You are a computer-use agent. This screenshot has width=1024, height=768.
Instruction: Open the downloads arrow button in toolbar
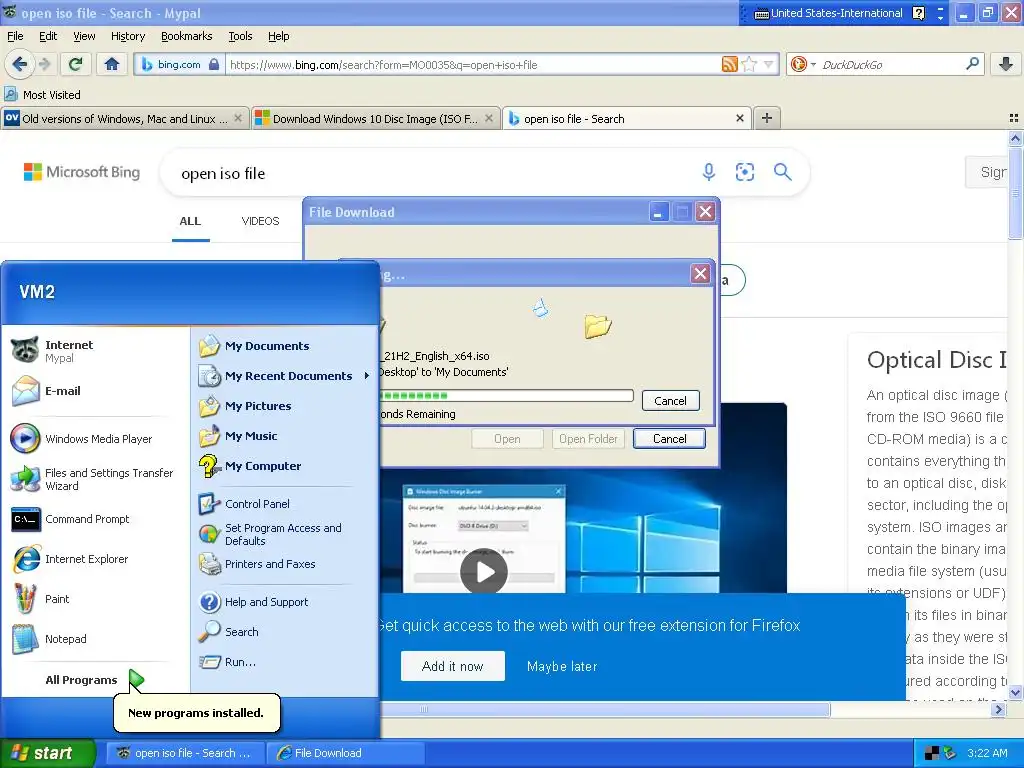[x=1006, y=64]
